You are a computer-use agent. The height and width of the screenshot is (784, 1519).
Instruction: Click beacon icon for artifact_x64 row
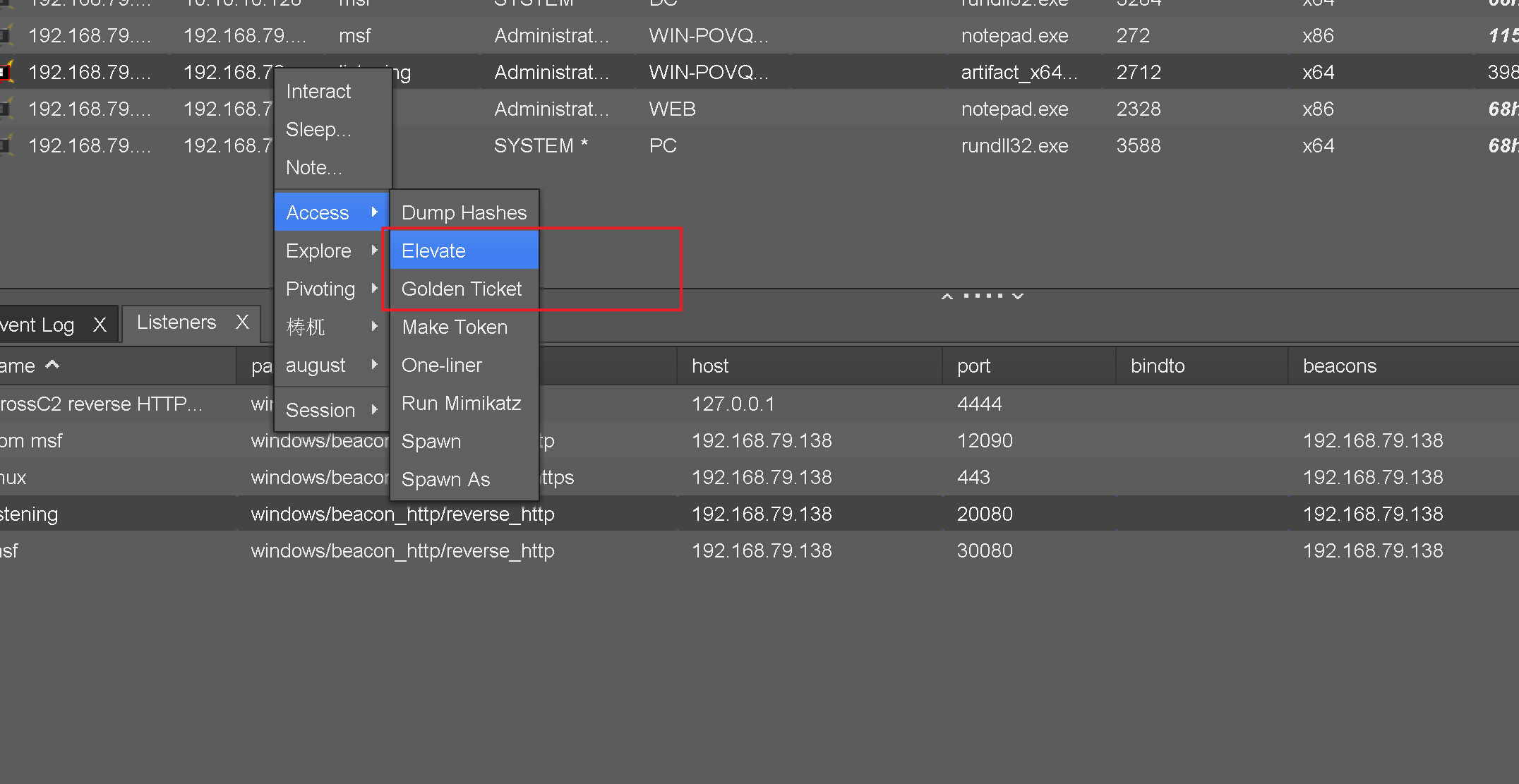point(6,73)
